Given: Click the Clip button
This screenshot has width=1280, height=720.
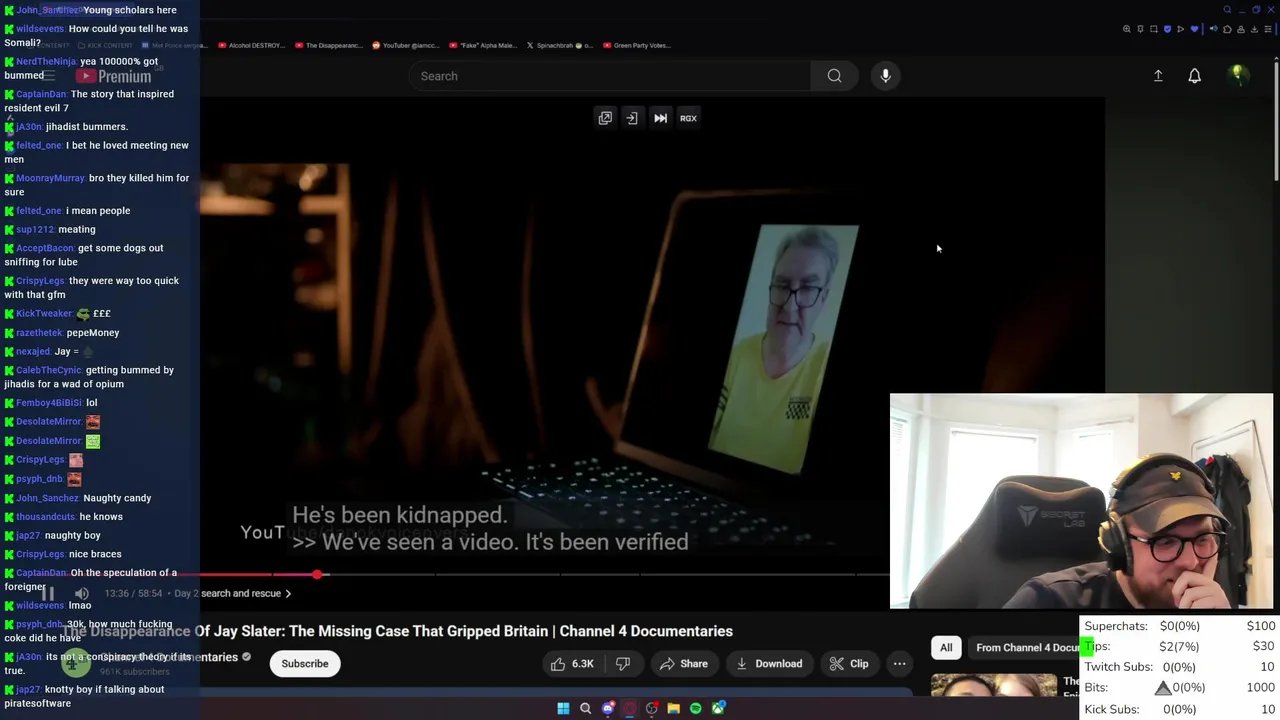Looking at the screenshot, I should click(849, 664).
